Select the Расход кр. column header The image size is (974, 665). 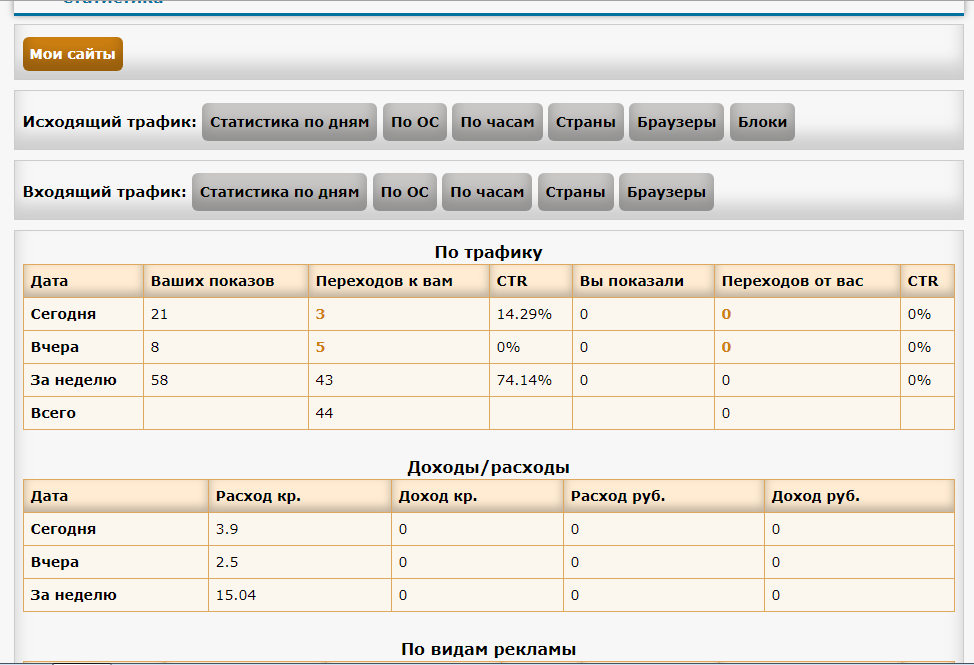coord(258,496)
